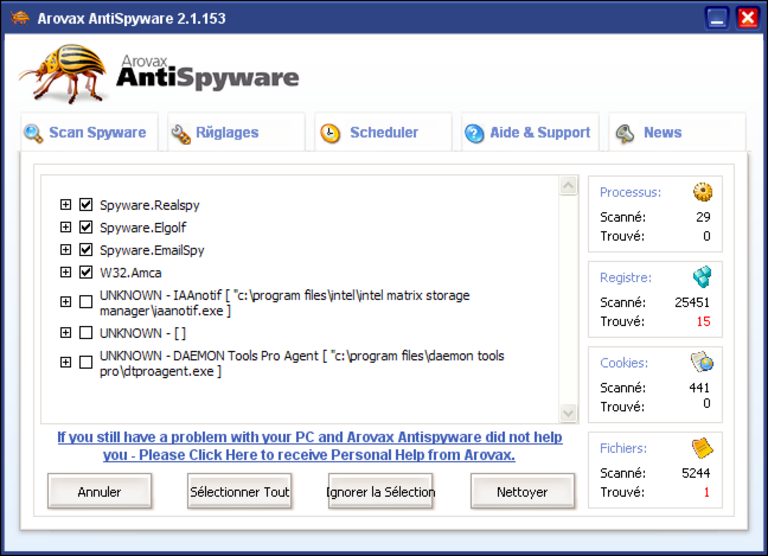This screenshot has height=556, width=768.
Task: Click the Cookies Scanné value 441
Action: (x=699, y=387)
